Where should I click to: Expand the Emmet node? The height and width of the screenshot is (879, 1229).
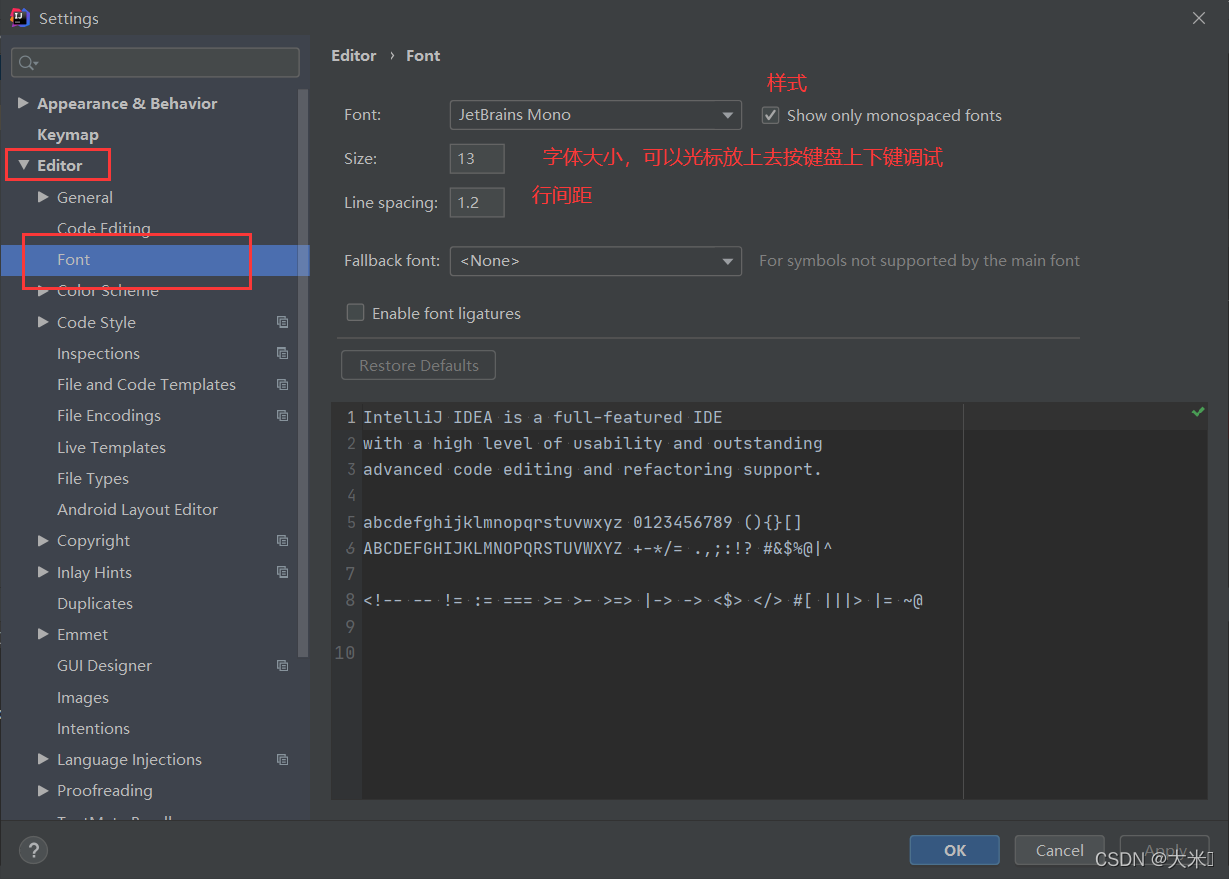43,634
